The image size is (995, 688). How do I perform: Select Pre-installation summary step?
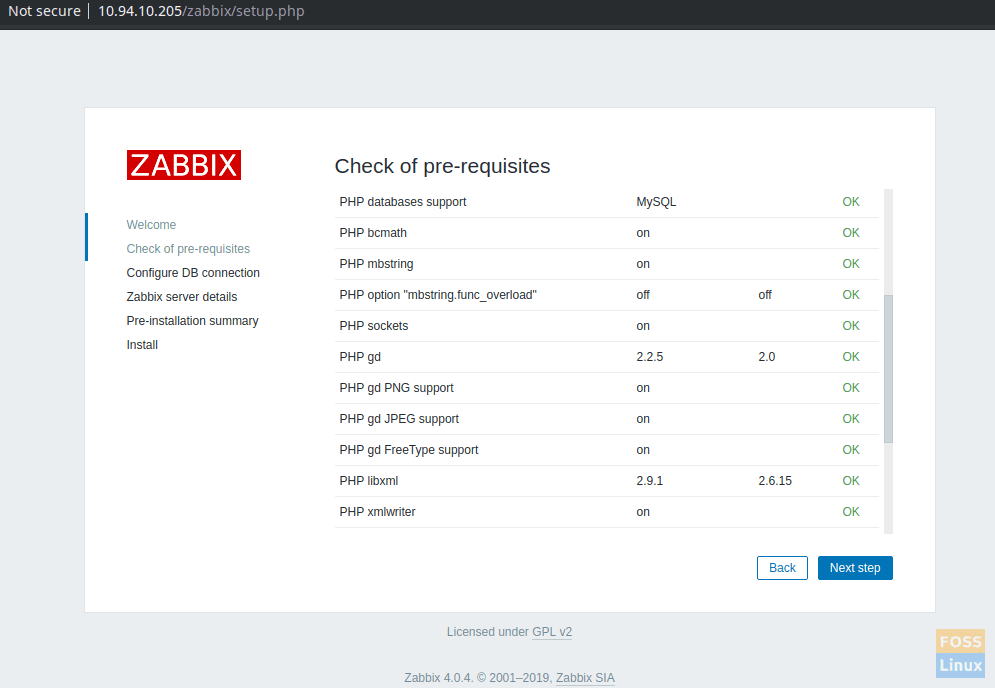192,321
